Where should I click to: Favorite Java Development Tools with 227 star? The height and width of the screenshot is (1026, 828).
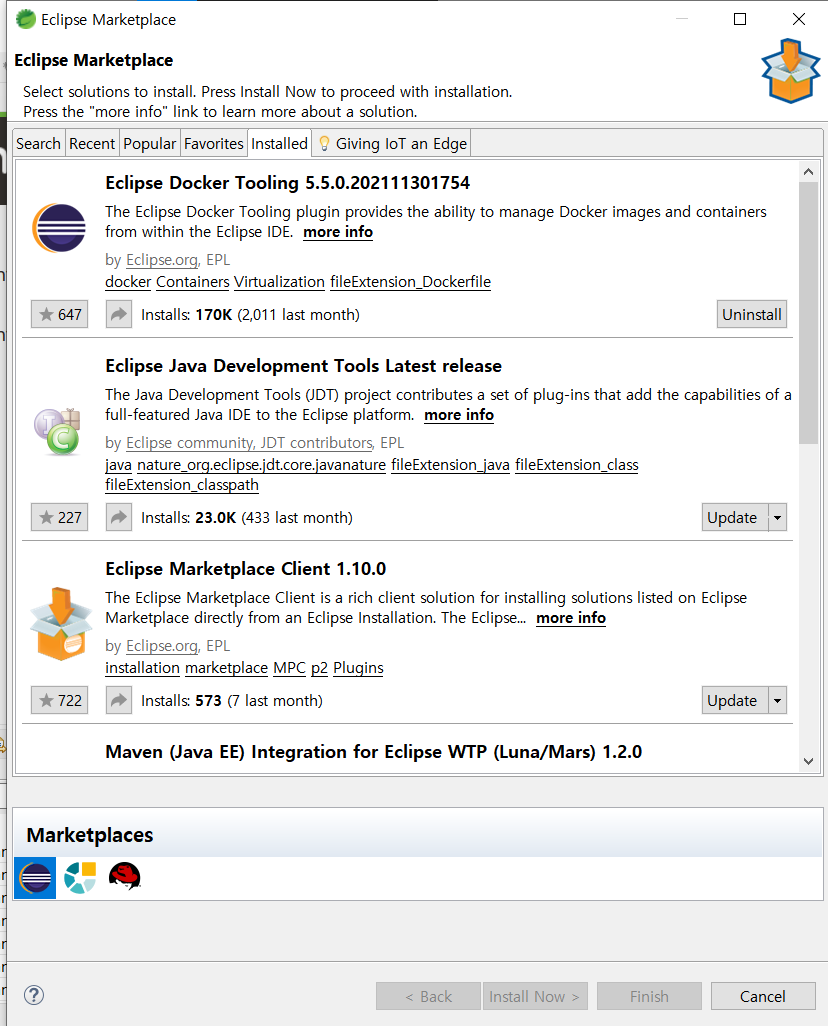tap(60, 518)
